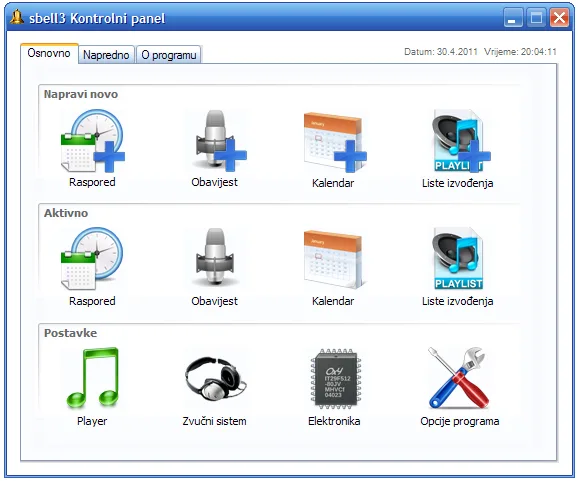This screenshot has width=578, height=481.
Task: Click the Zvučni sistem text label
Action: click(215, 421)
